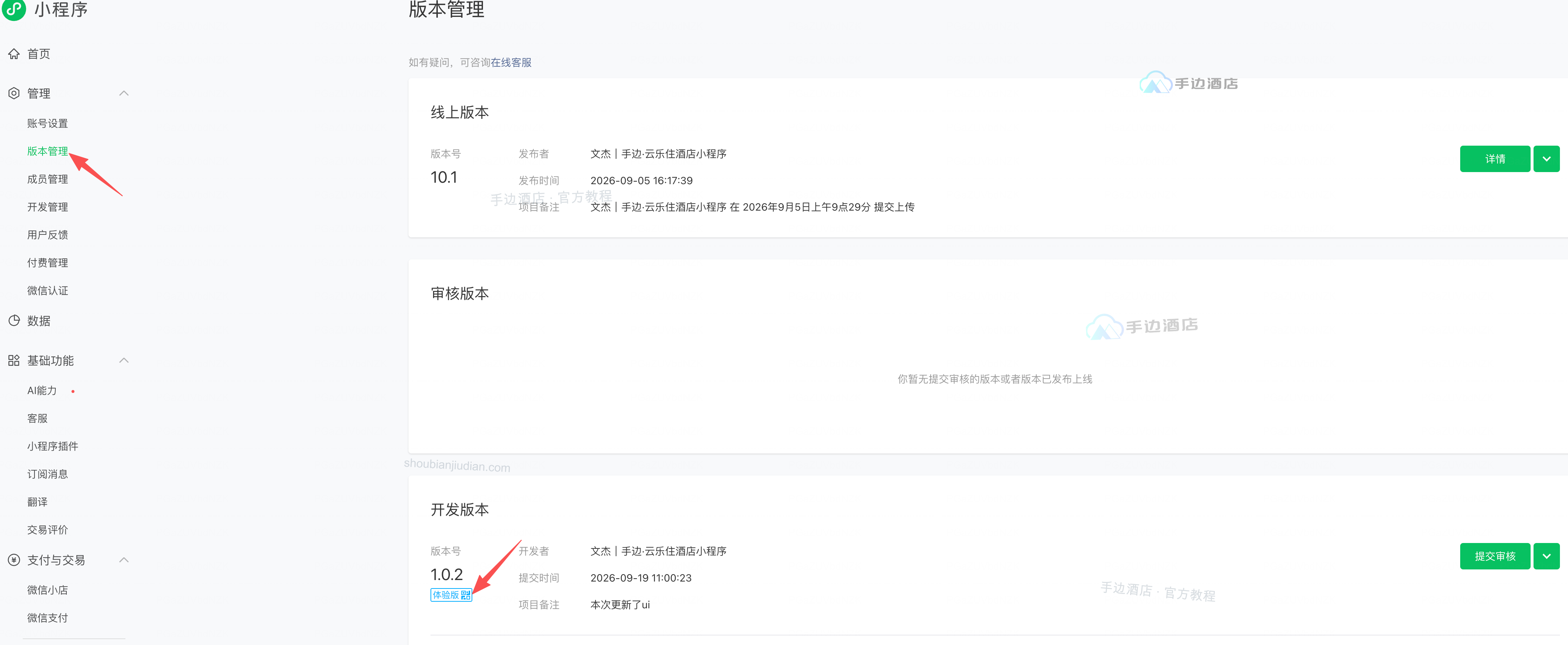The image size is (1568, 645).
Task: Select 版本管理 in the sidebar
Action: 47,151
